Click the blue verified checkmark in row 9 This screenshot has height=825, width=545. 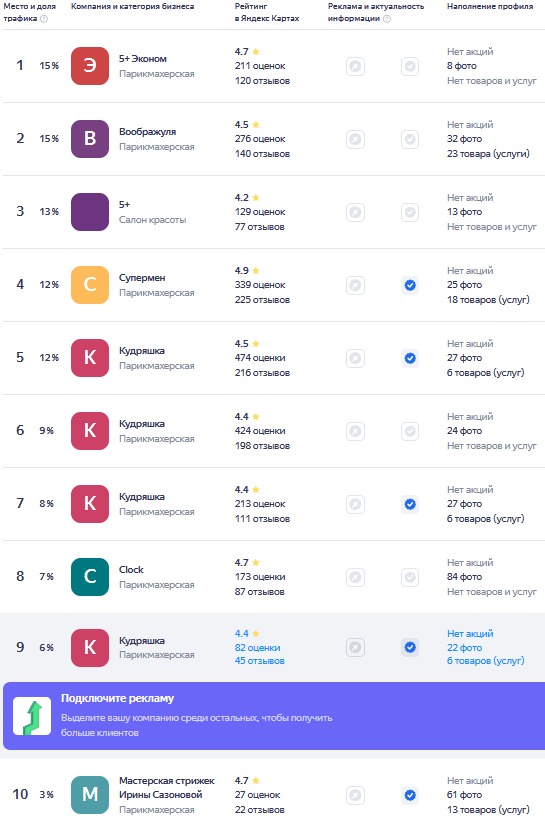[x=410, y=647]
